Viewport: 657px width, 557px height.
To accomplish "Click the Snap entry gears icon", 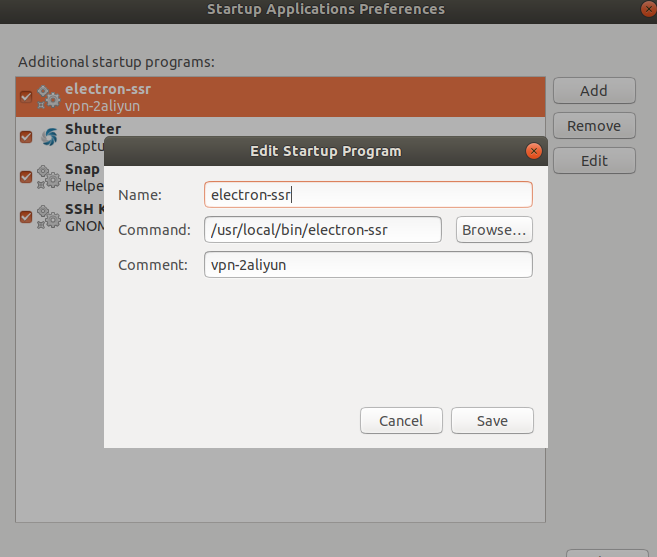I will pyautogui.click(x=49, y=177).
